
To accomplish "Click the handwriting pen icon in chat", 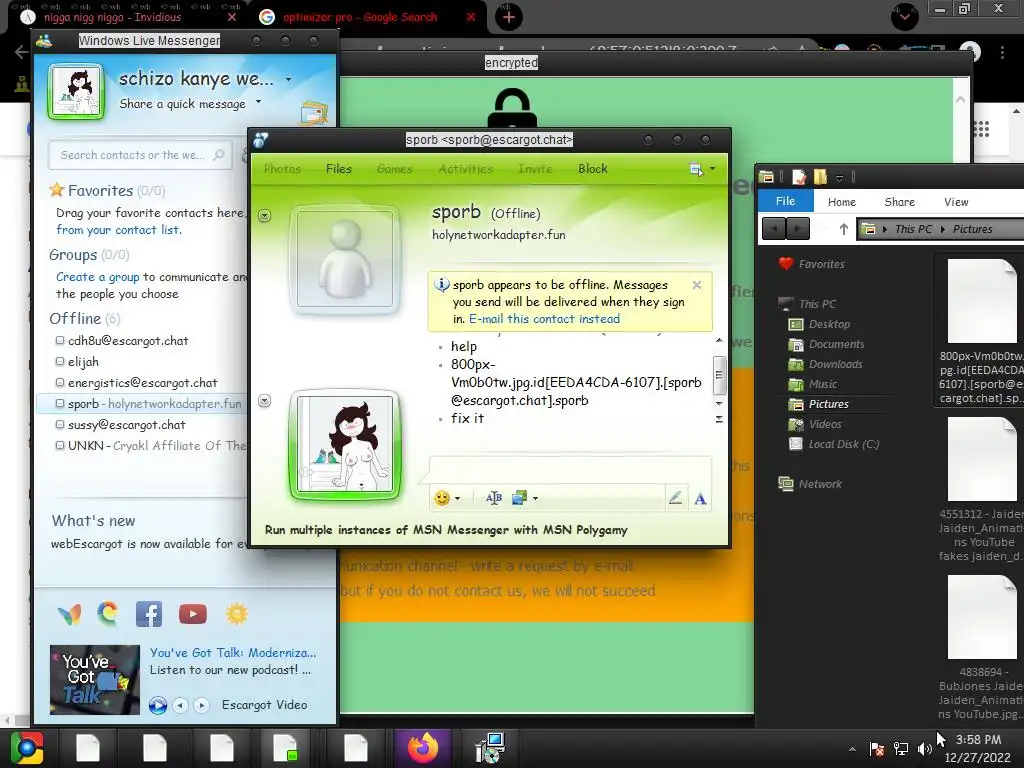I will [675, 498].
